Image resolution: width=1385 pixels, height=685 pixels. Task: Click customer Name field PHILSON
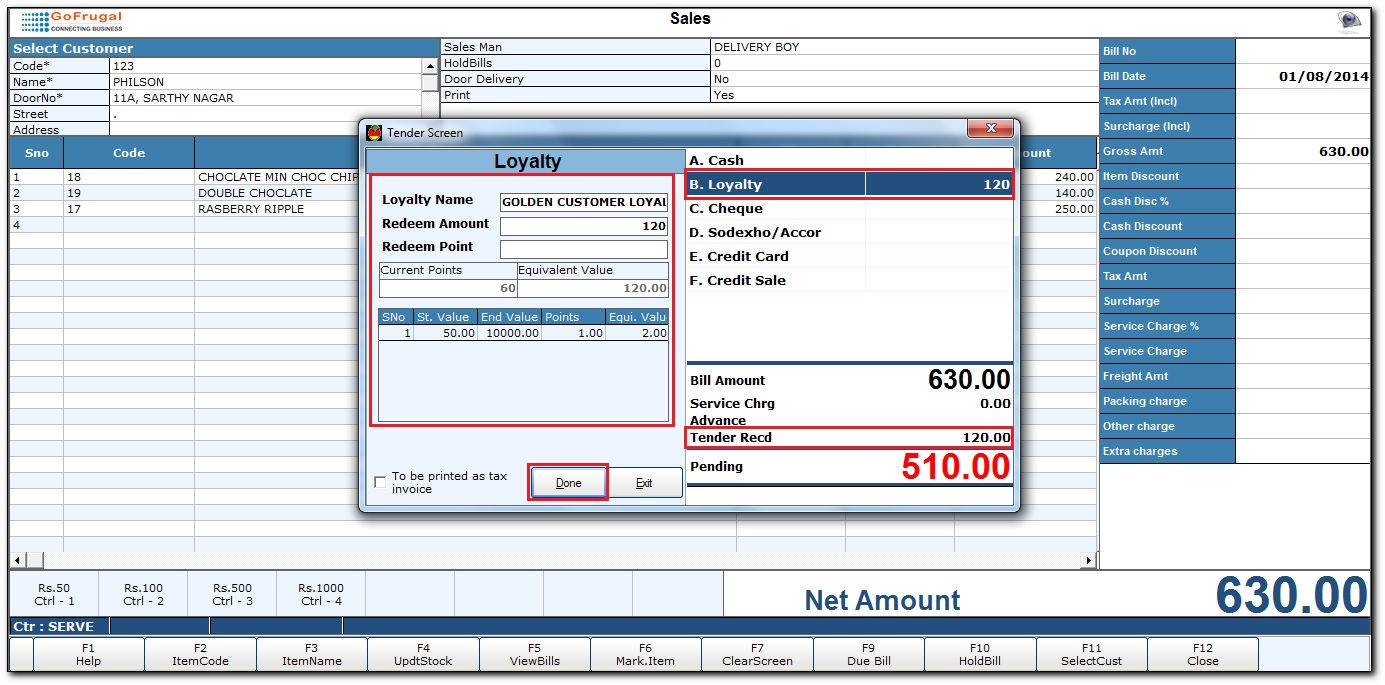pyautogui.click(x=265, y=82)
